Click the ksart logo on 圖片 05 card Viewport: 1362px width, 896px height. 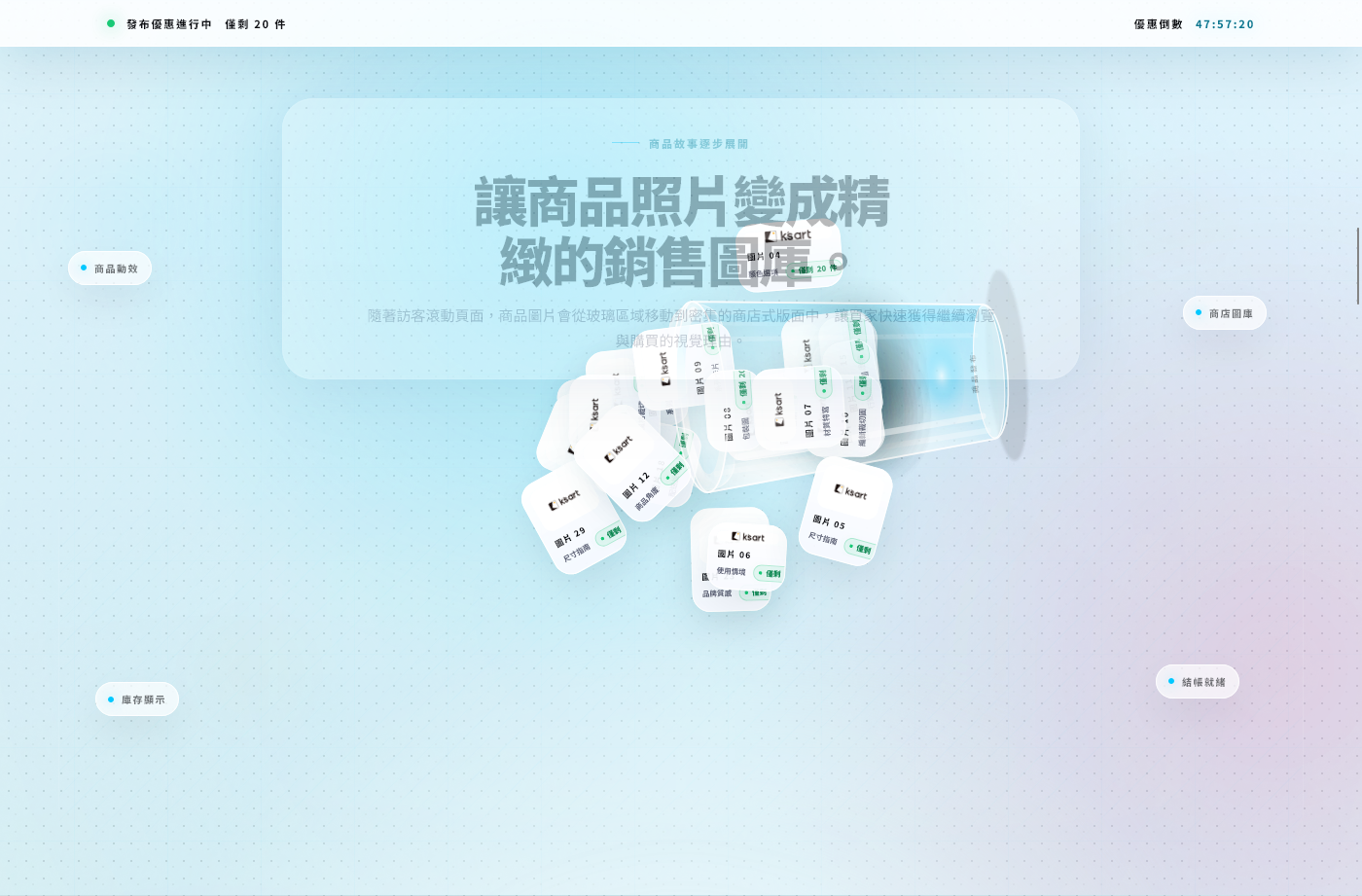pos(850,491)
